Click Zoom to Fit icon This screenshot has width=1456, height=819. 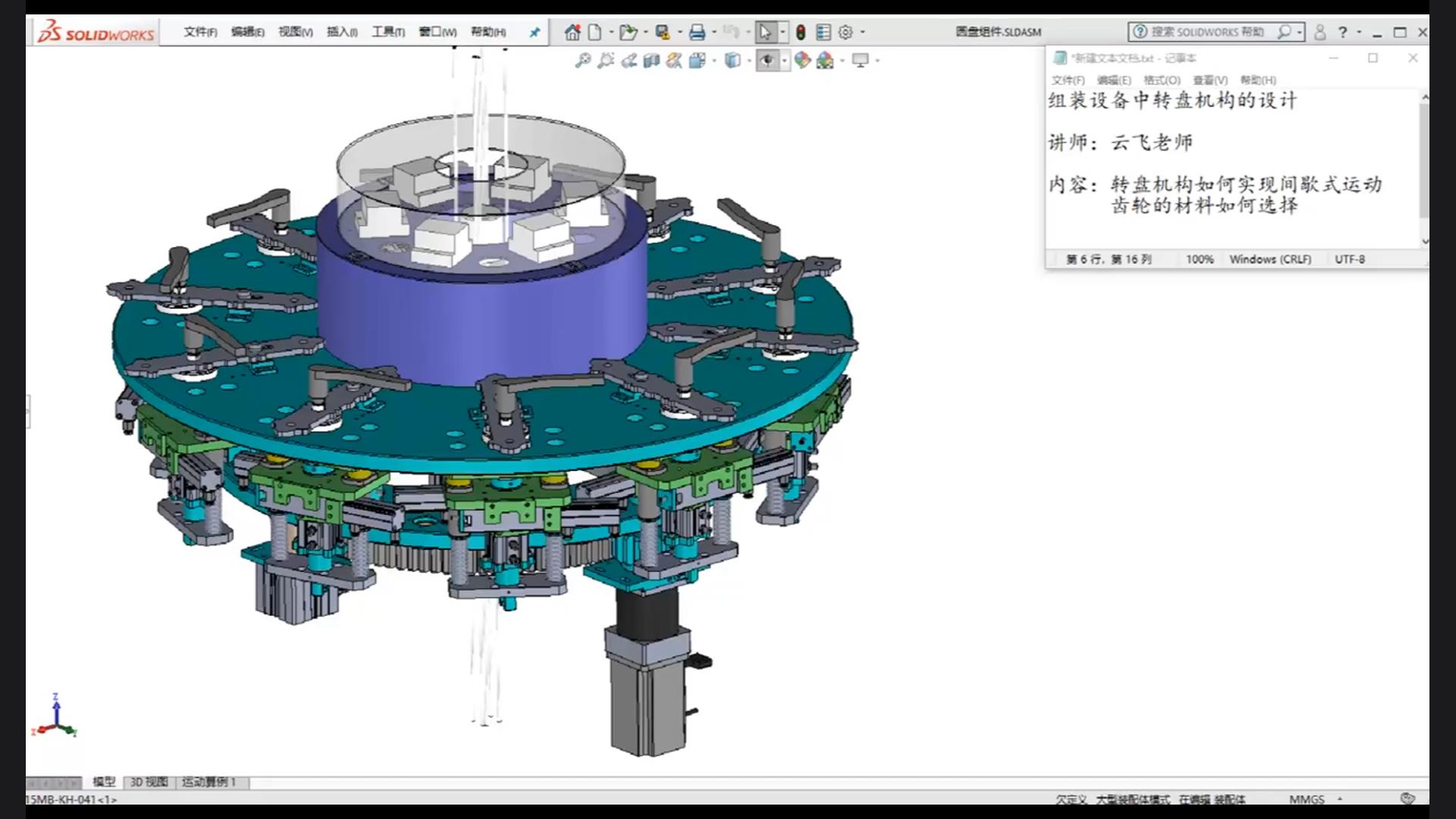582,61
